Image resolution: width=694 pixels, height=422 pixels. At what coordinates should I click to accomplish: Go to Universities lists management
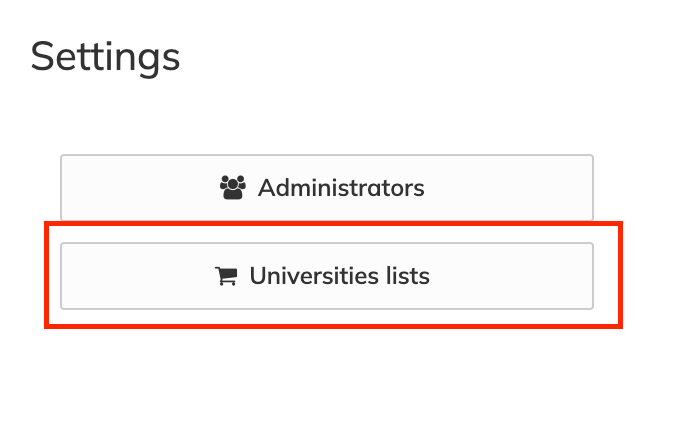click(x=327, y=276)
